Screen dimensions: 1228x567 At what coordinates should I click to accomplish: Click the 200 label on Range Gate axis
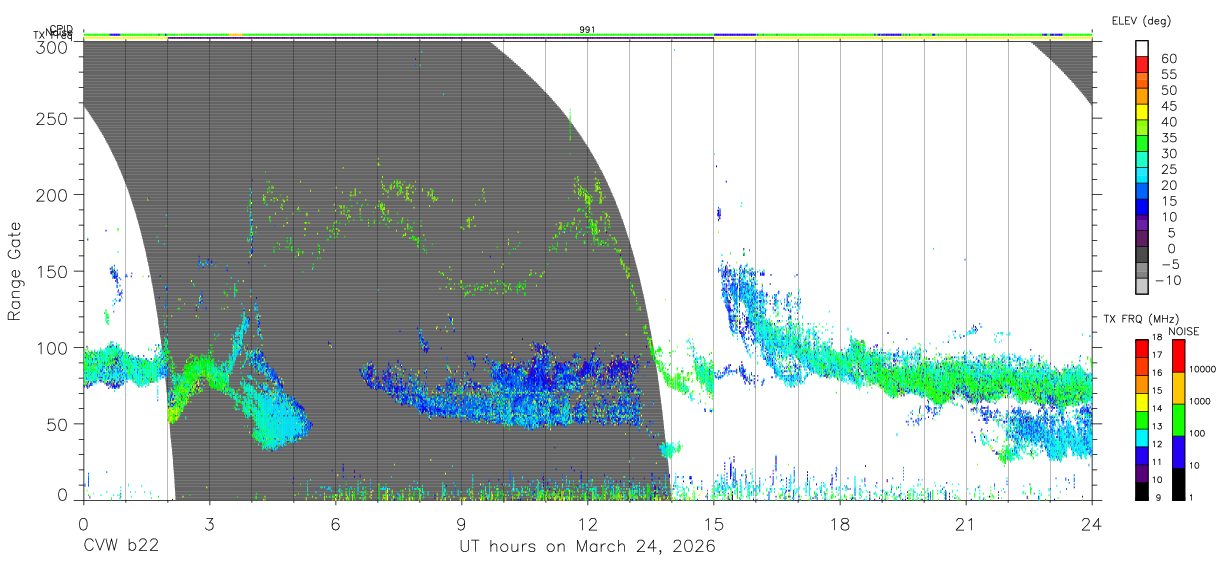(52, 194)
